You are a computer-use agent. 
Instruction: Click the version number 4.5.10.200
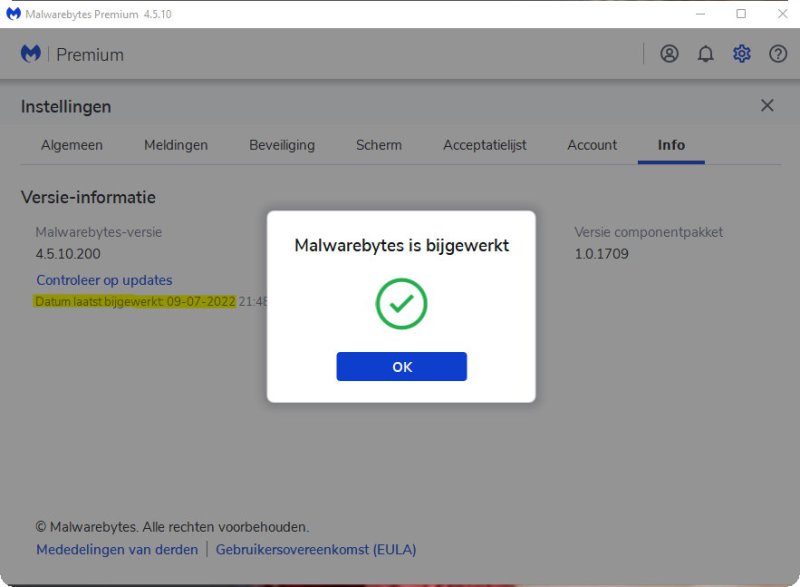68,254
